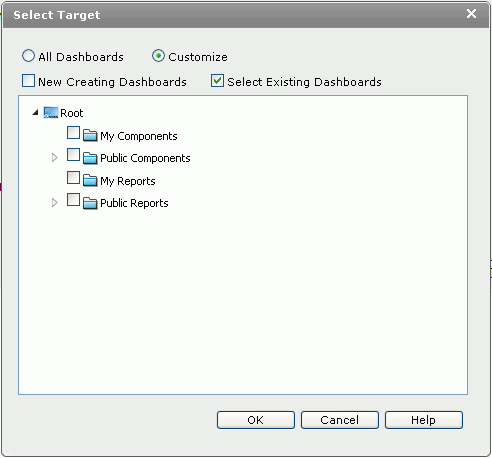The width and height of the screenshot is (492, 458).
Task: Close the Select Target dialog
Action: click(x=471, y=14)
